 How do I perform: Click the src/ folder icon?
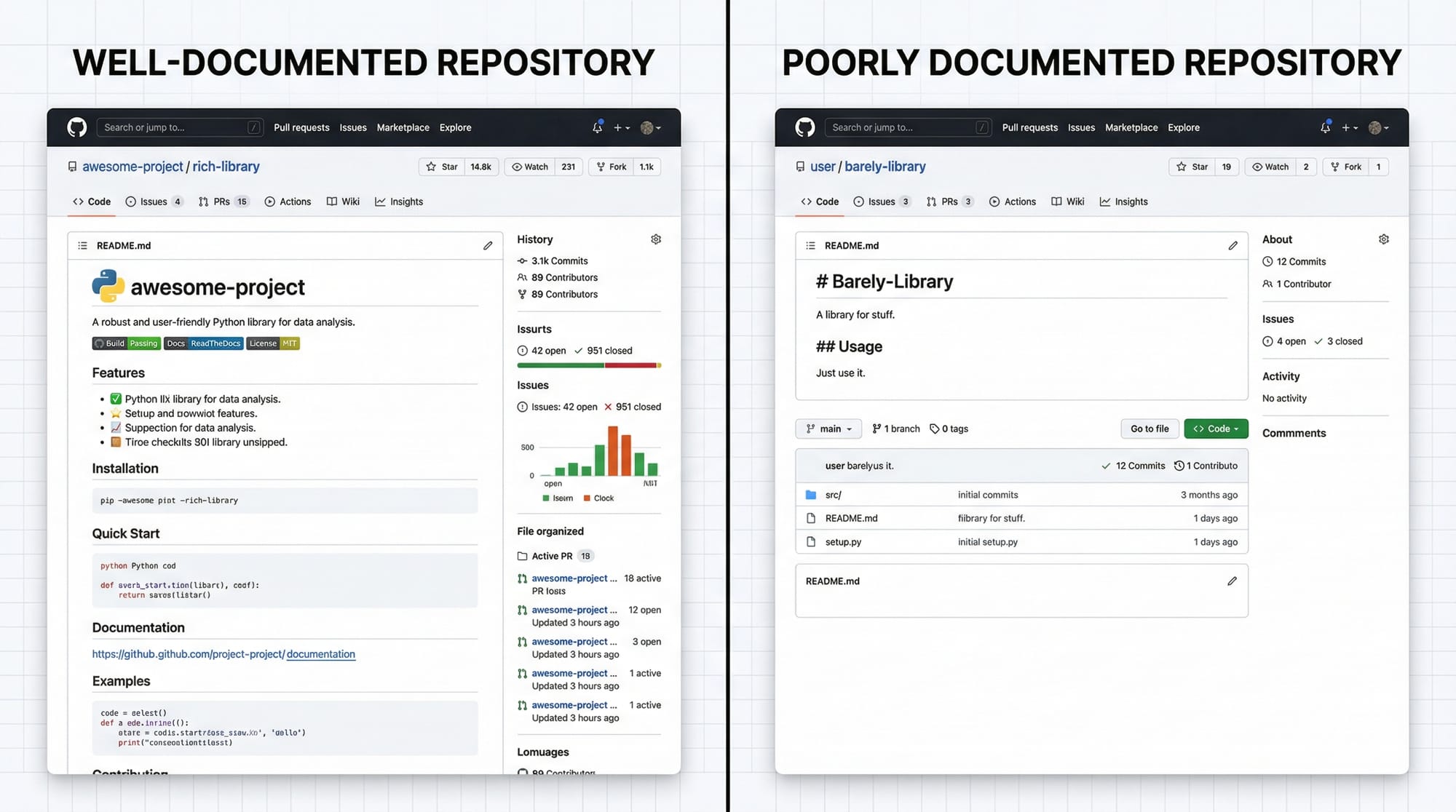point(811,495)
